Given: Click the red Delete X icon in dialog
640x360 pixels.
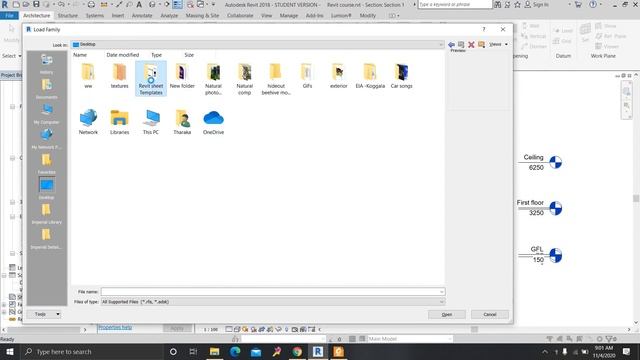Looking at the screenshot, I should [x=471, y=44].
